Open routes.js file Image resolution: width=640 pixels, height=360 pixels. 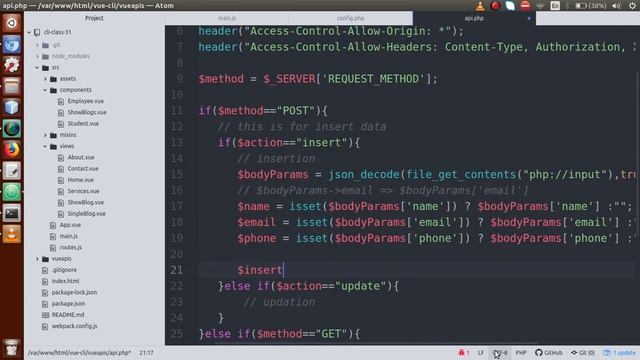click(x=71, y=248)
